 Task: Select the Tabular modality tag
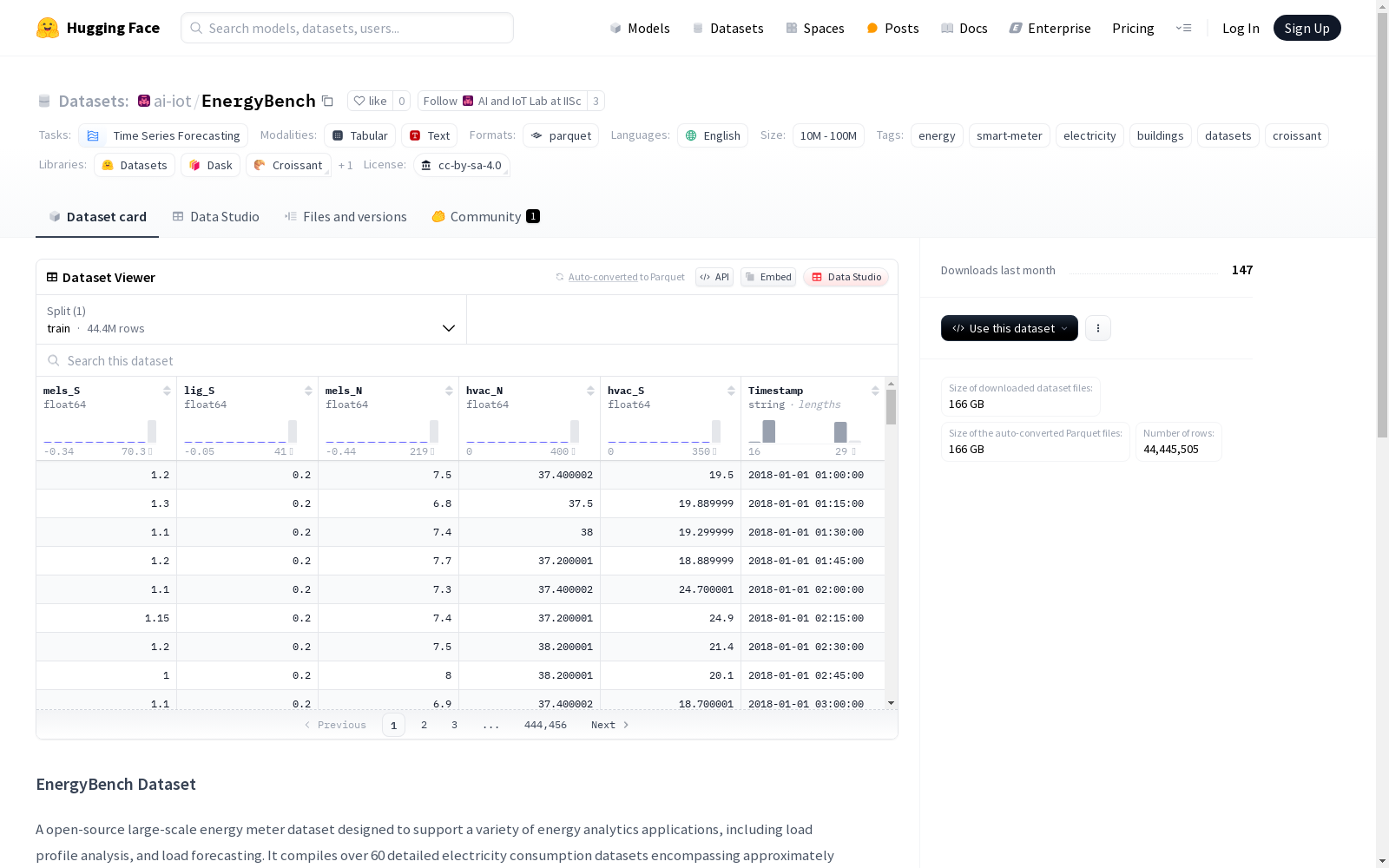360,135
